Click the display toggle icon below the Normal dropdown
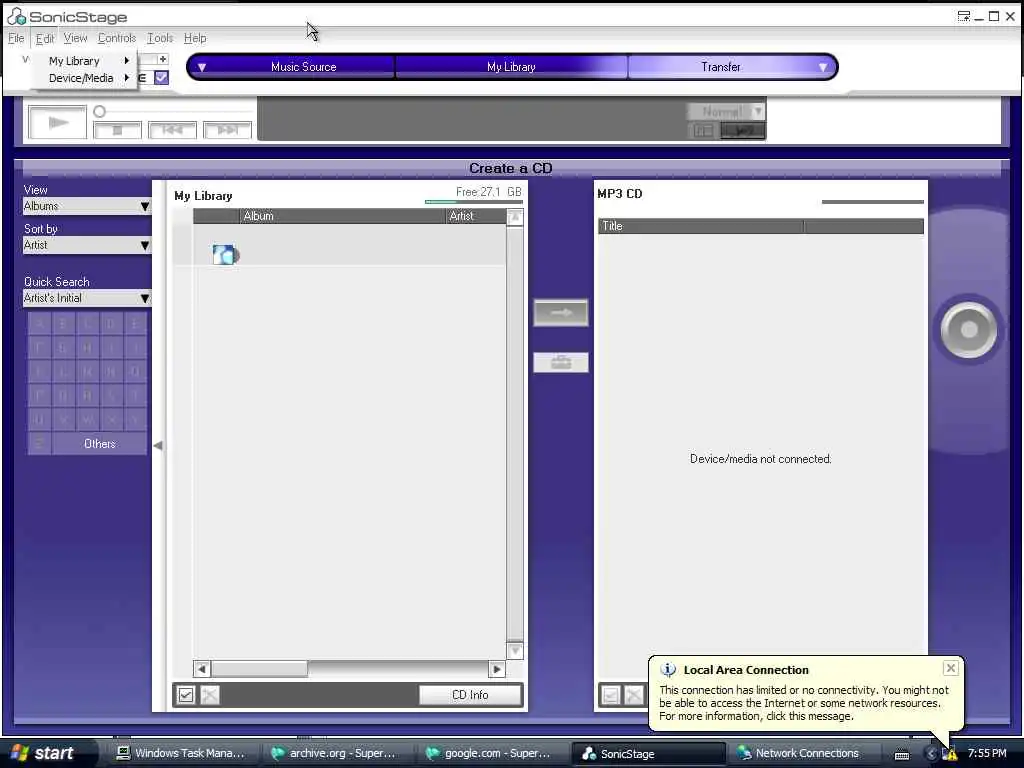1024x768 pixels. click(x=703, y=131)
